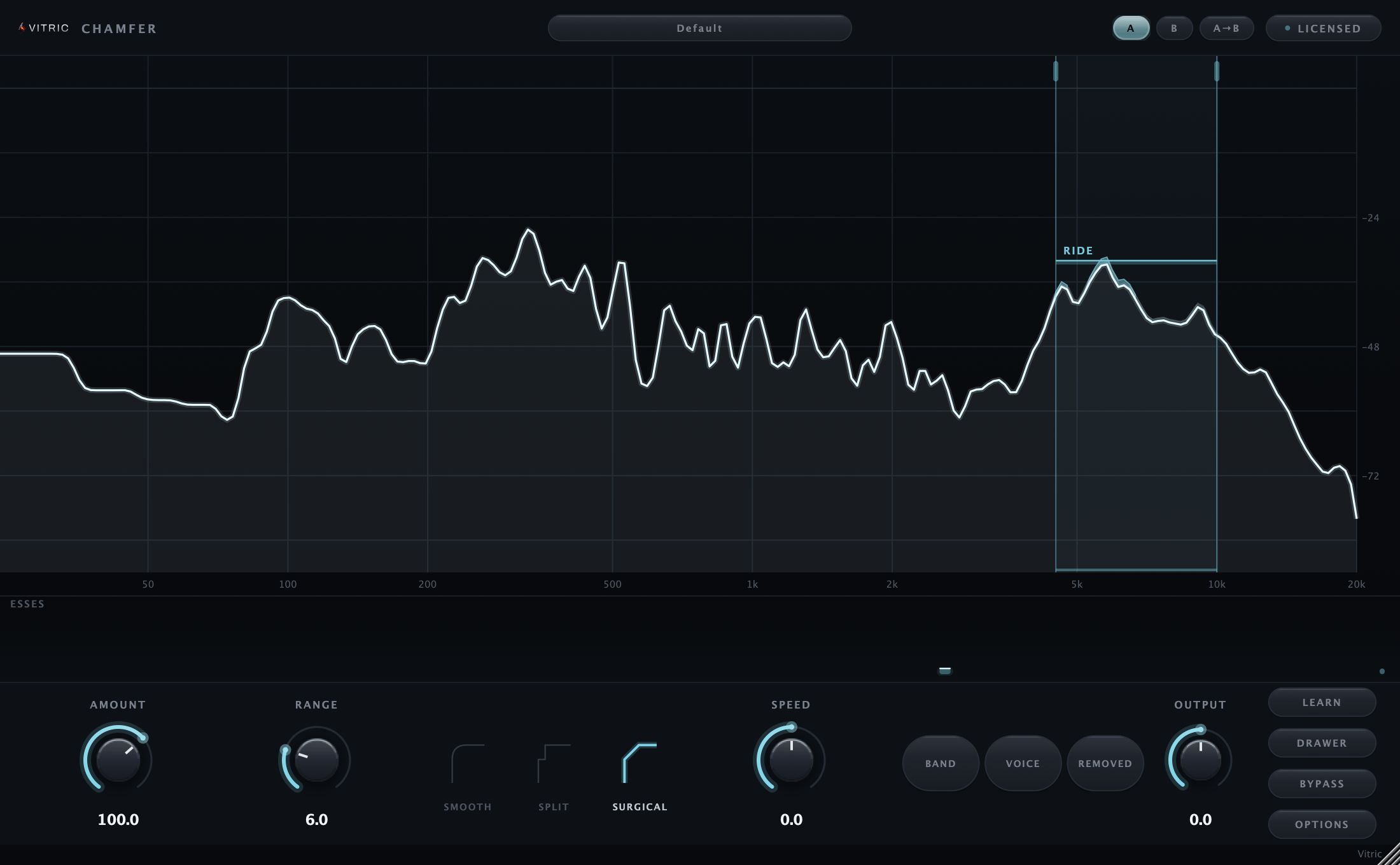Select the Smooth curve shape icon

(x=468, y=763)
